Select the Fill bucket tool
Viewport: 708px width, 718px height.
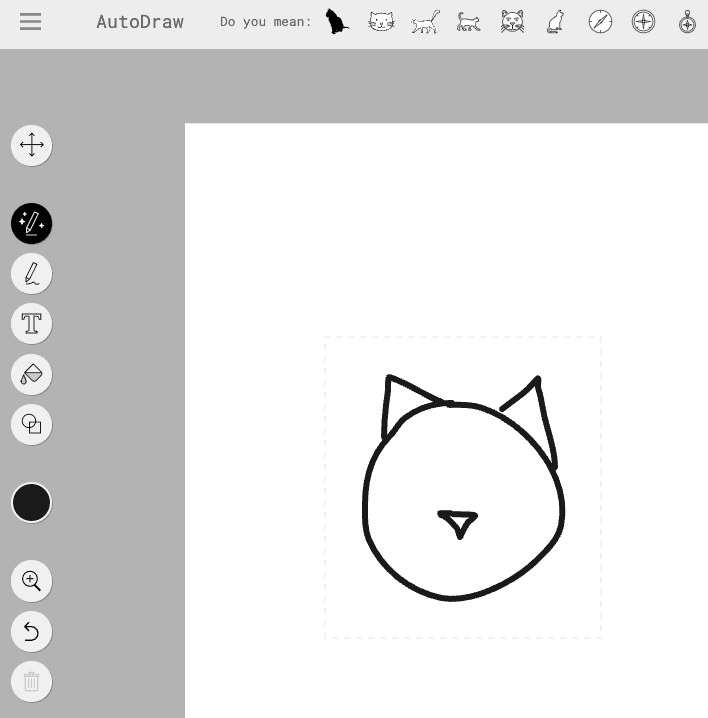point(31,375)
